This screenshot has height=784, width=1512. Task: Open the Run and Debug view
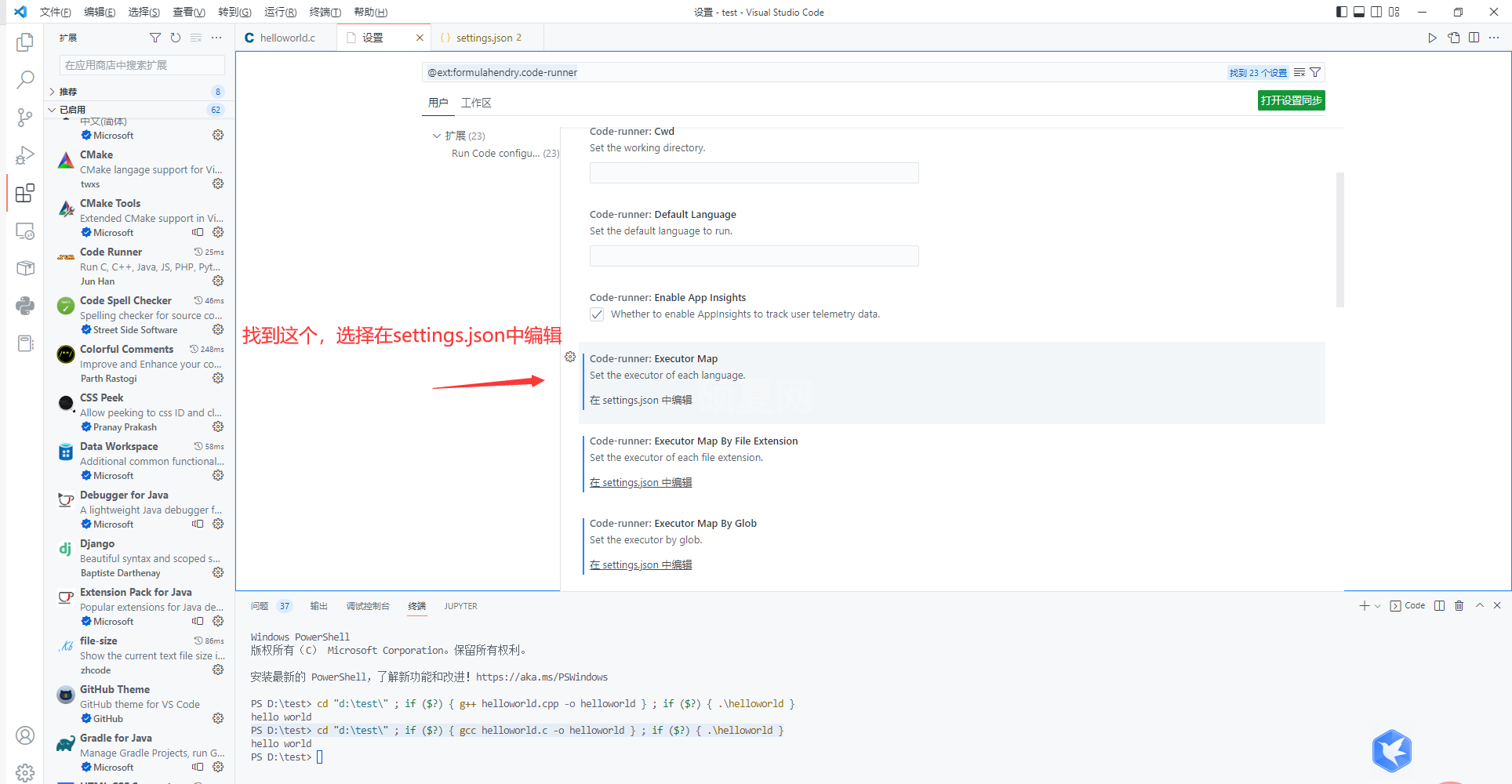coord(25,155)
